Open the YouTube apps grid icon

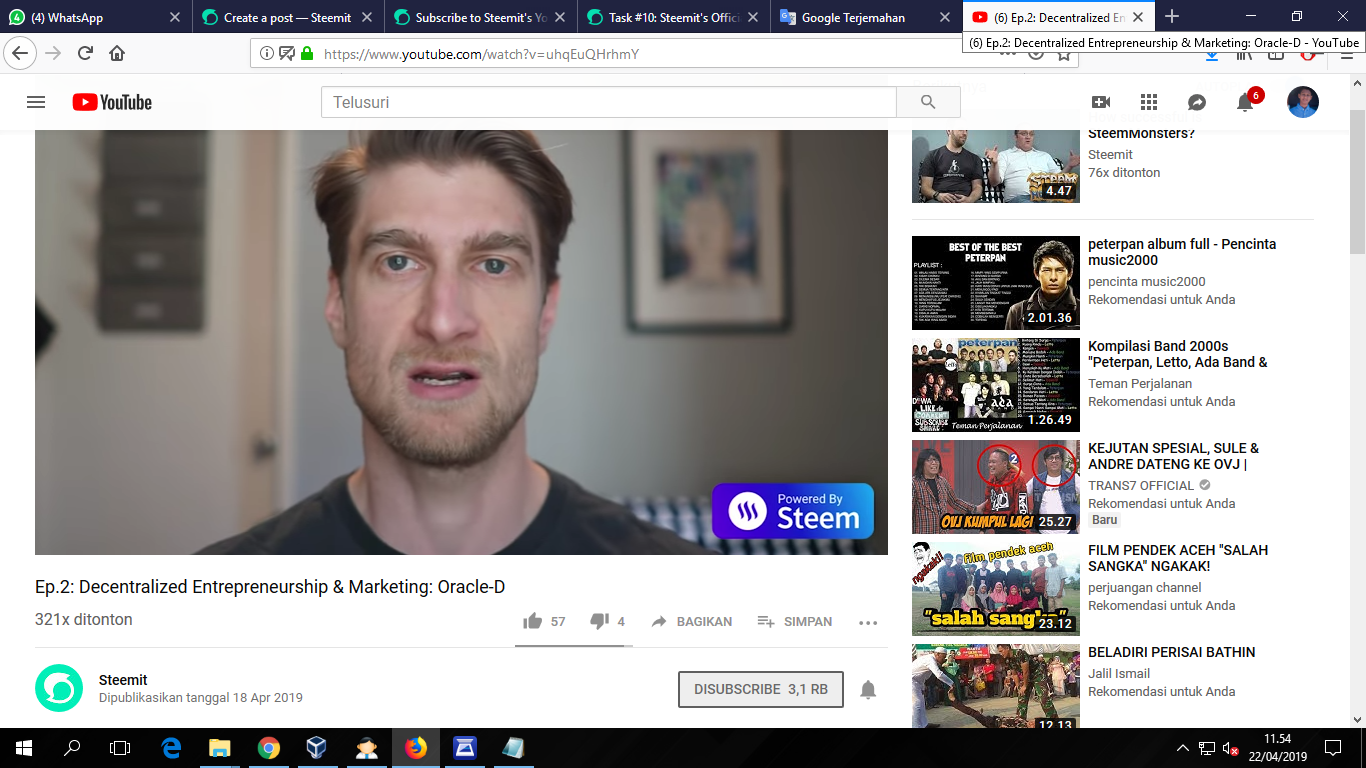(1149, 102)
